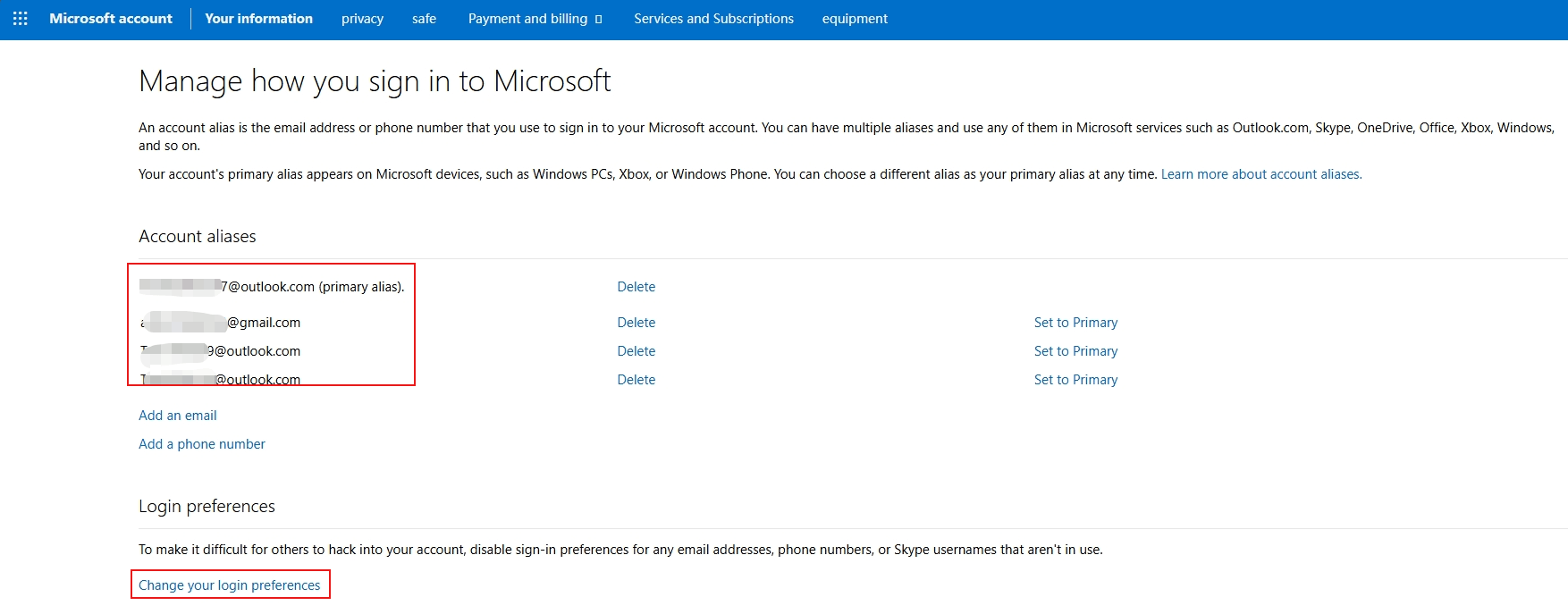The height and width of the screenshot is (614, 1568).
Task: Click Add an email link
Action: 178,416
